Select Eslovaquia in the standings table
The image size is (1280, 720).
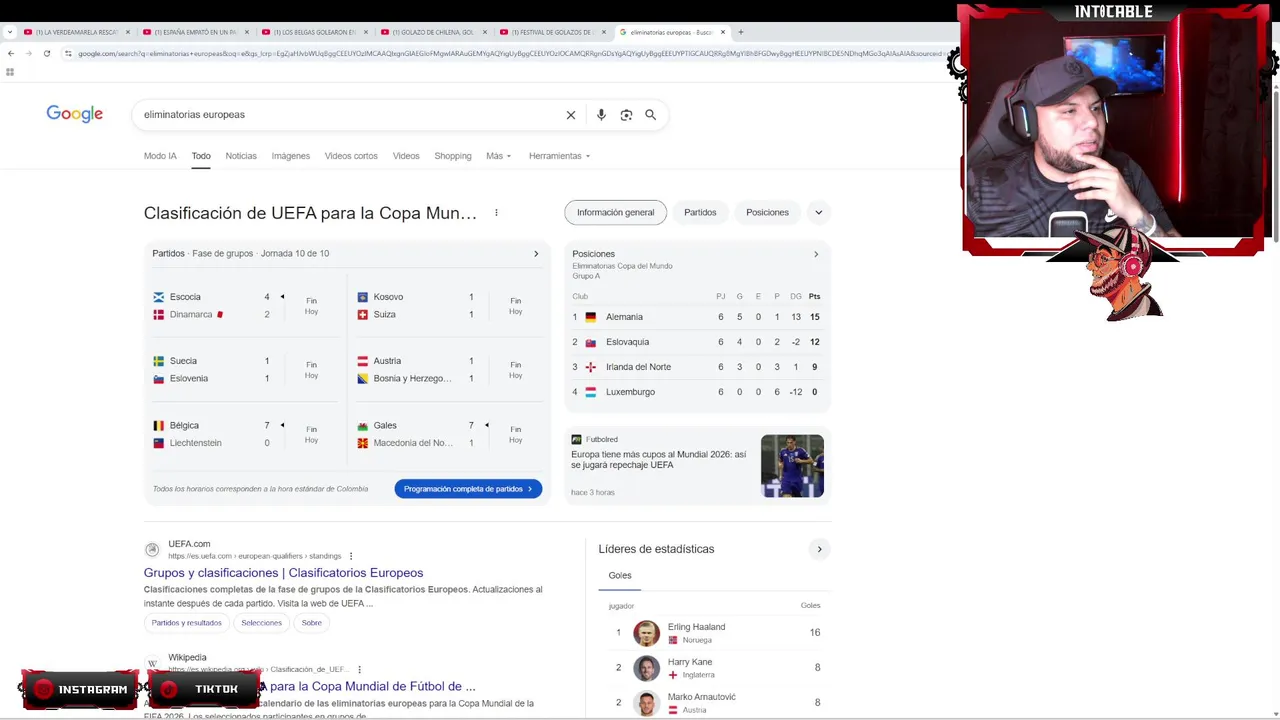point(697,342)
